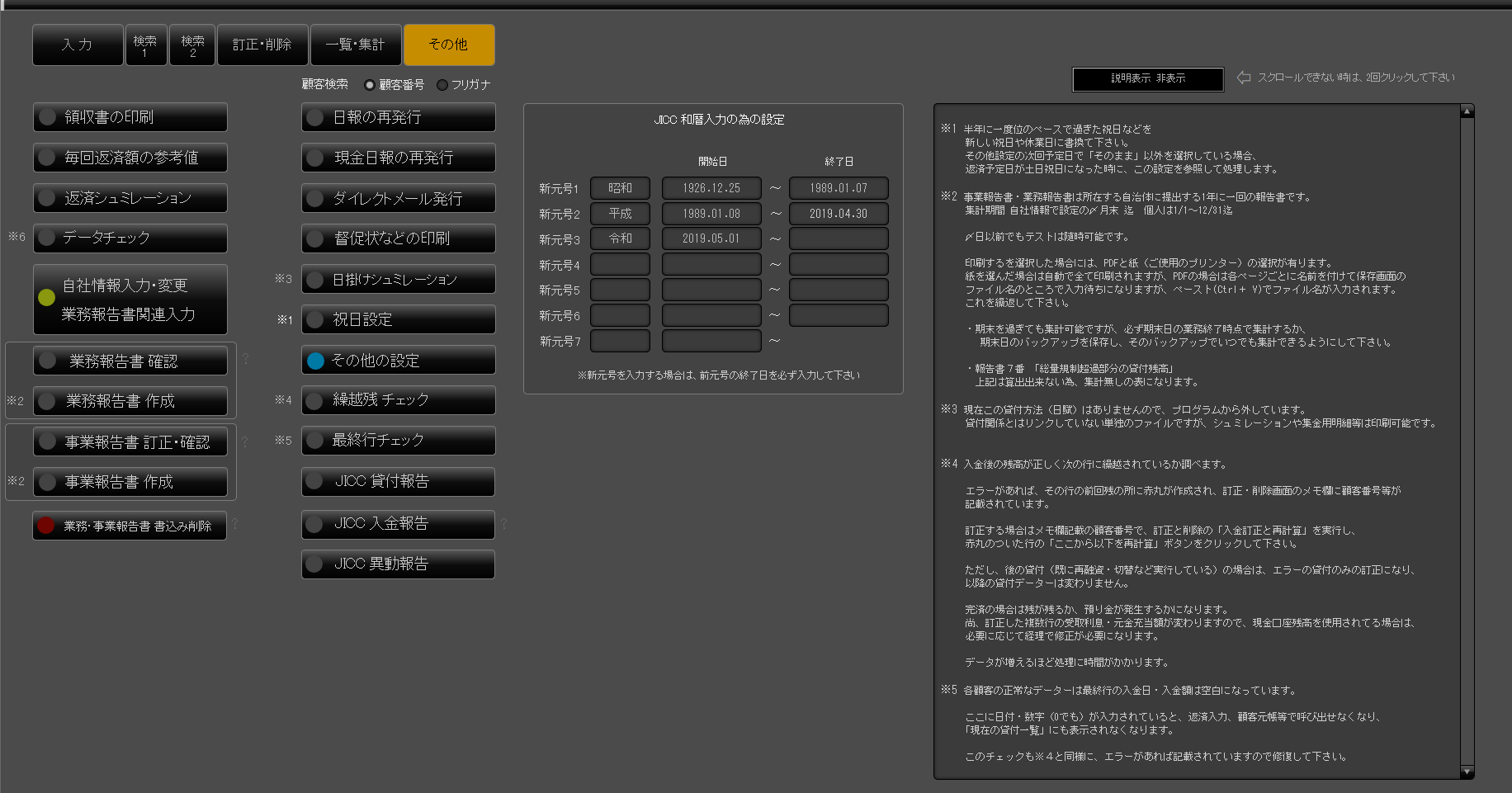The width and height of the screenshot is (1512, 793).
Task: Run 繰越残 チェック
Action: point(399,400)
